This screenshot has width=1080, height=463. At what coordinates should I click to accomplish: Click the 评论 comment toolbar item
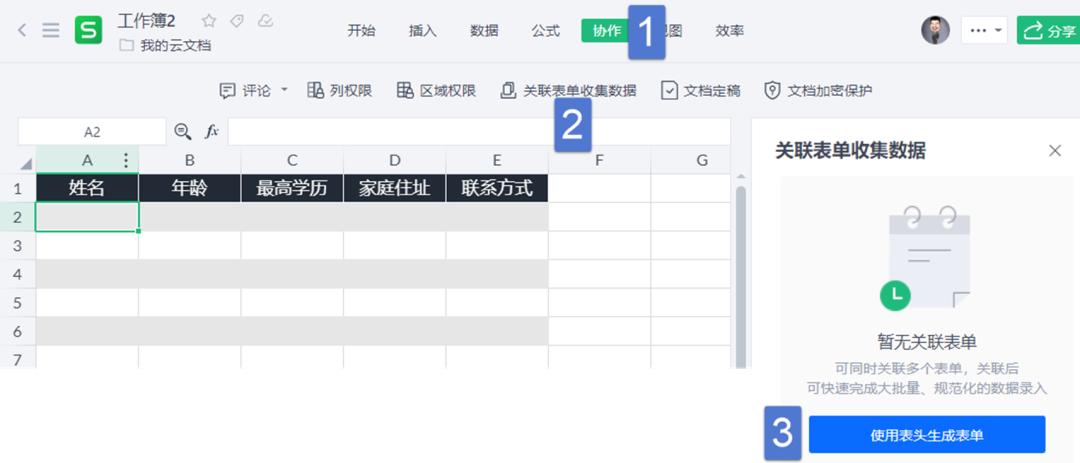pos(246,90)
